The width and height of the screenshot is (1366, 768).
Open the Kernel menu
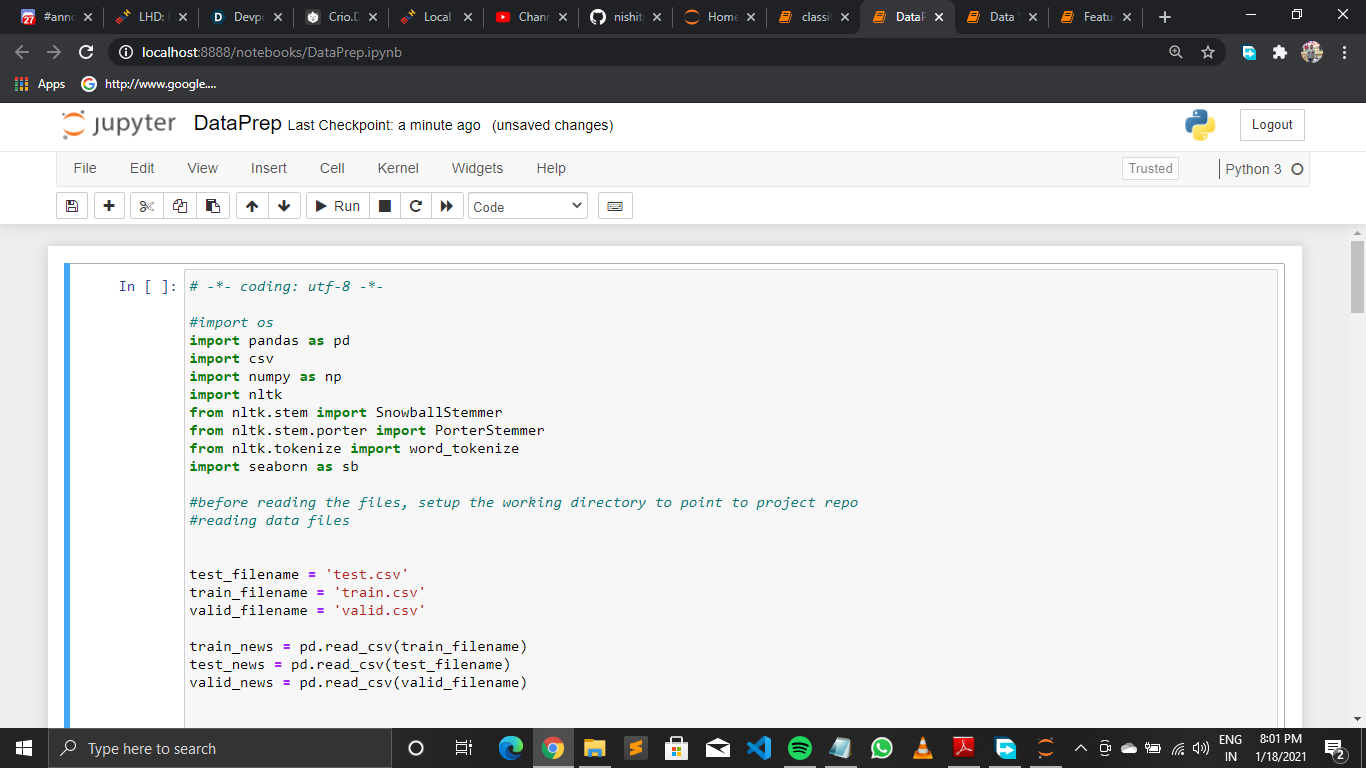[x=398, y=168]
